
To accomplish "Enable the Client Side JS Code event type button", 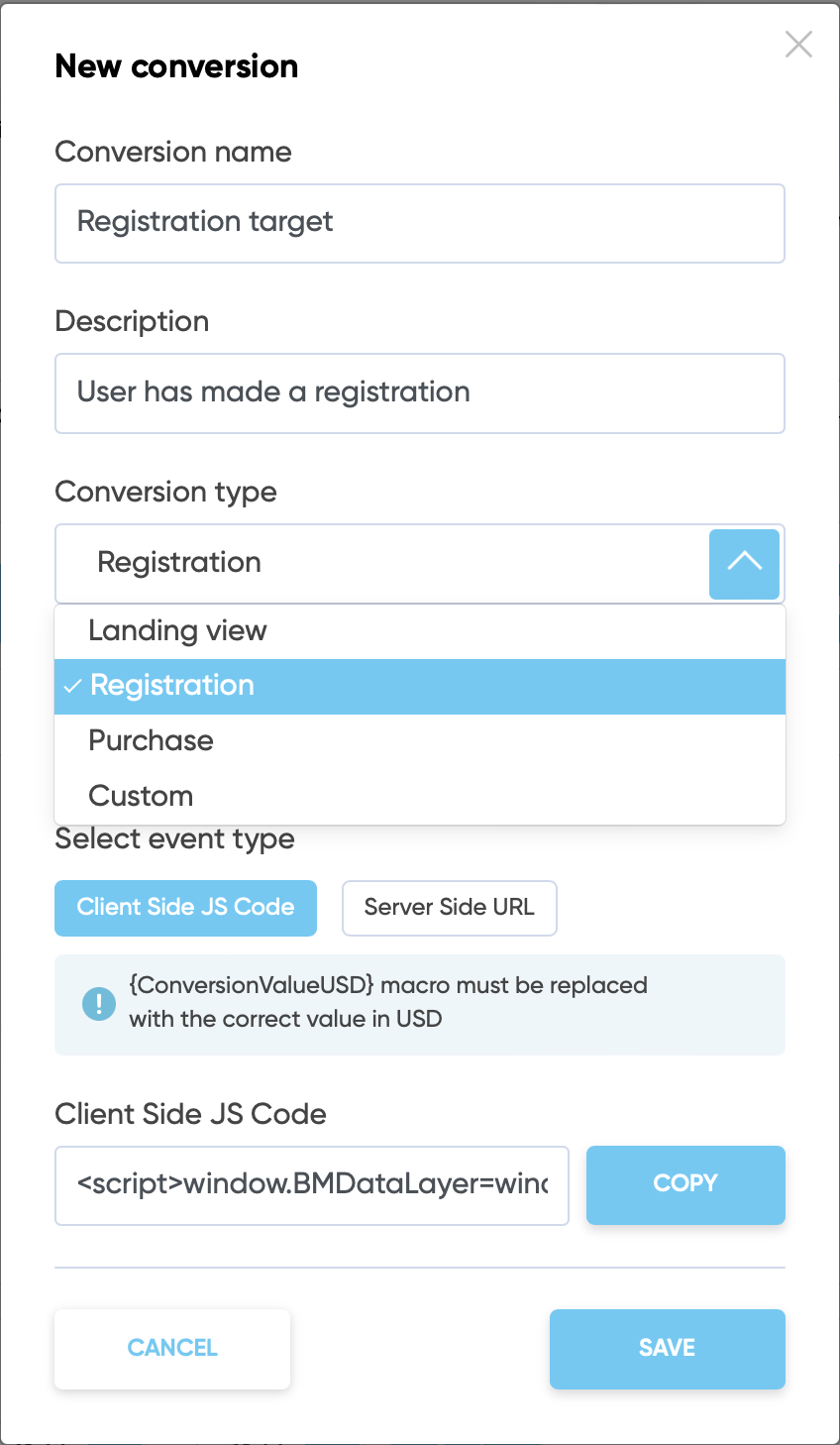I will pyautogui.click(x=185, y=908).
